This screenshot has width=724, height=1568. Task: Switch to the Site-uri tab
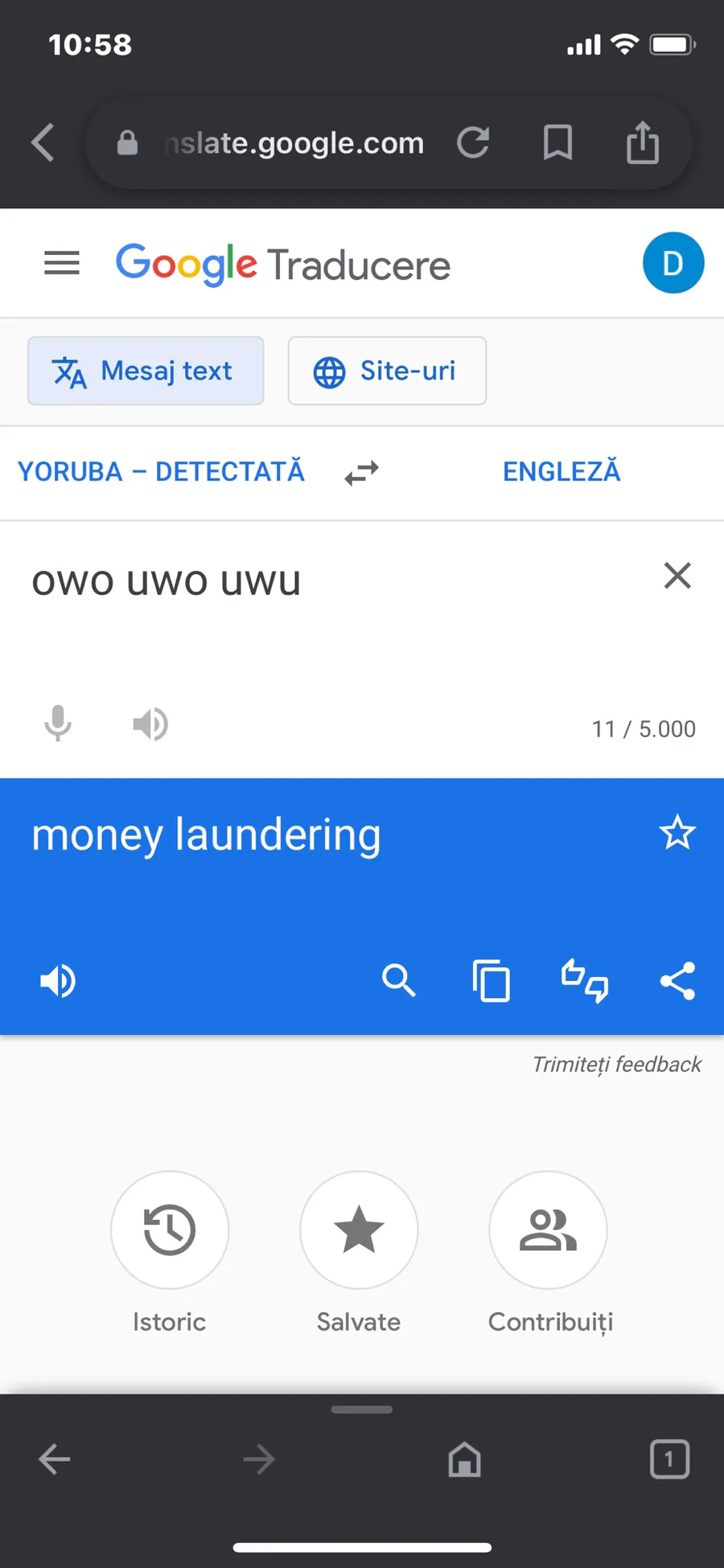[x=387, y=371]
